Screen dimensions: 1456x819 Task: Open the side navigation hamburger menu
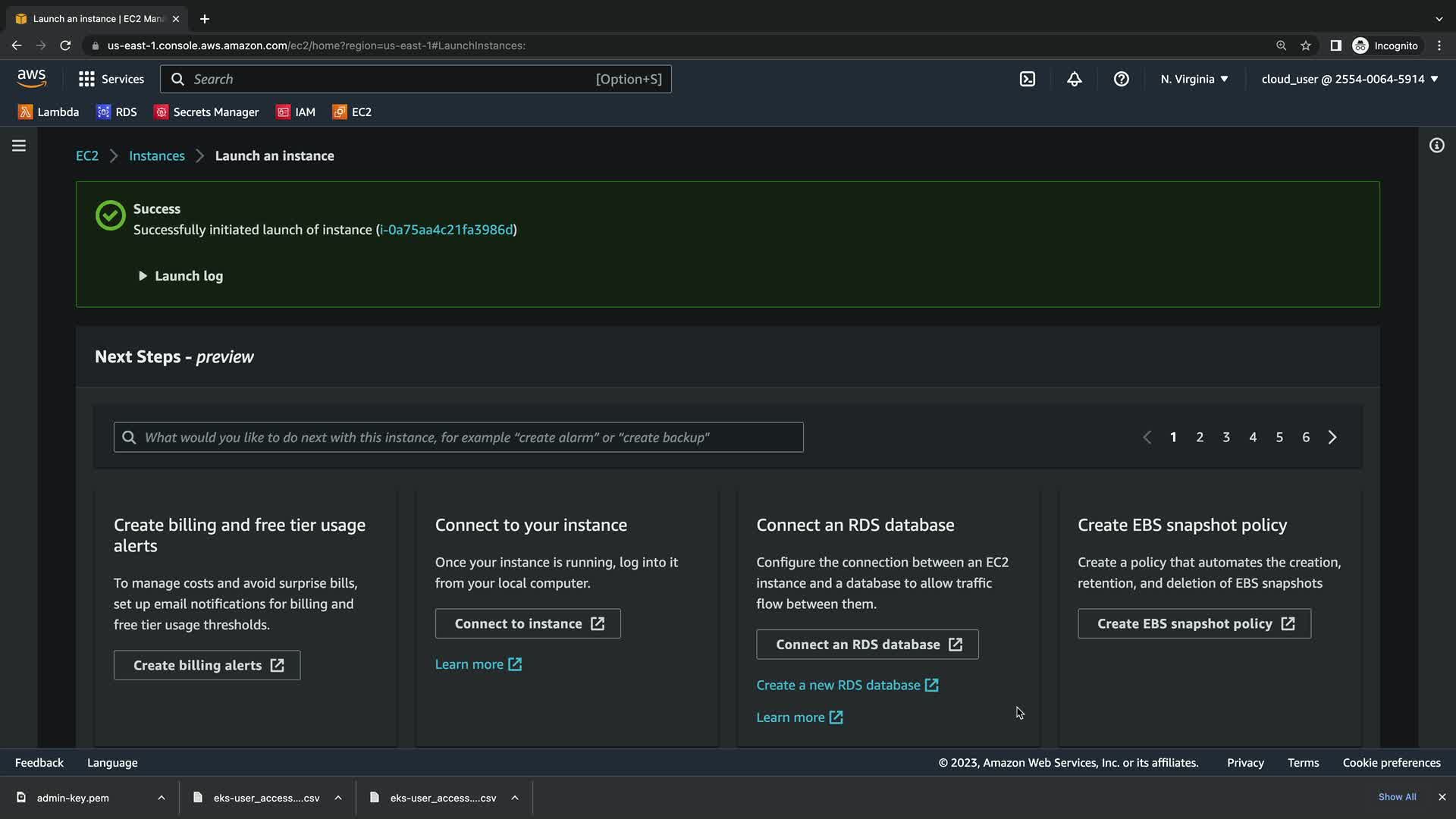(x=19, y=146)
